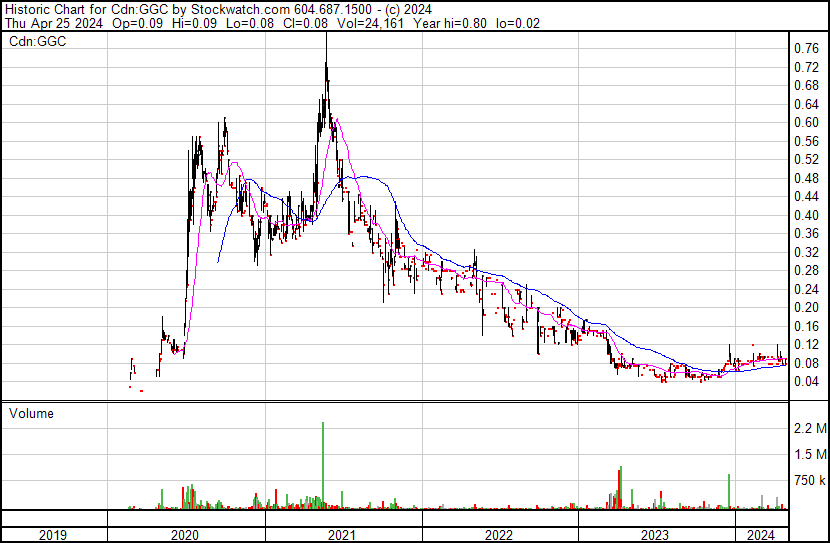Click the 2023 year label
The image size is (830, 543).
655,535
